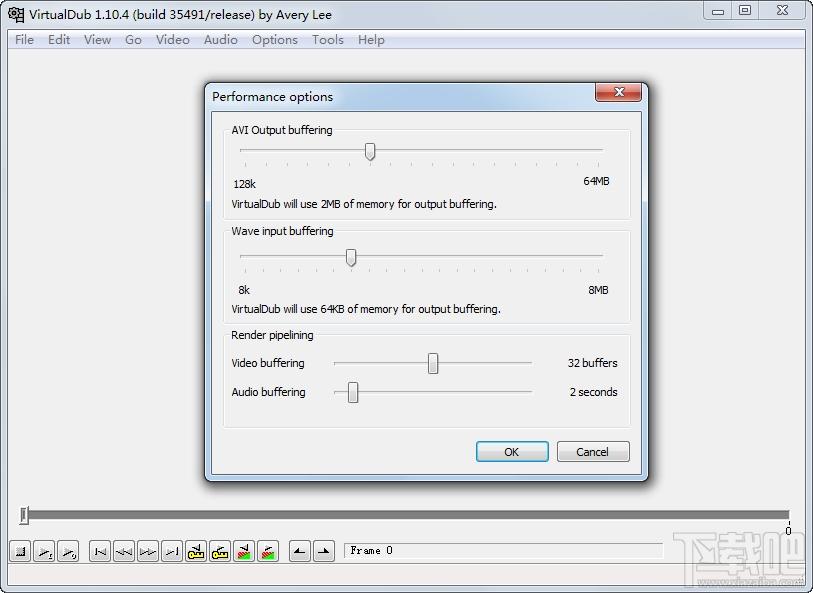
Task: Click the "VirtualDub will use 64KB" message
Action: (366, 309)
